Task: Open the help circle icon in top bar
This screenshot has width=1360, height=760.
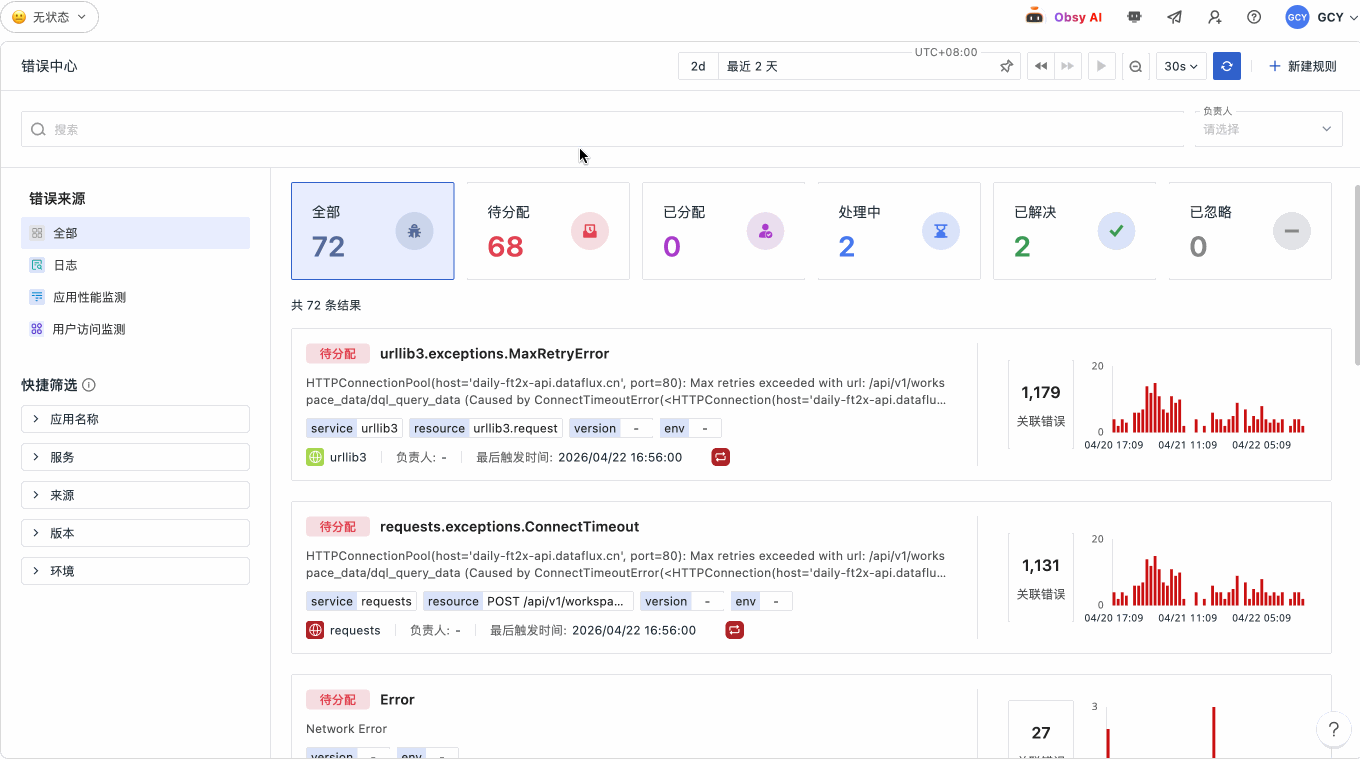Action: pos(1254,17)
